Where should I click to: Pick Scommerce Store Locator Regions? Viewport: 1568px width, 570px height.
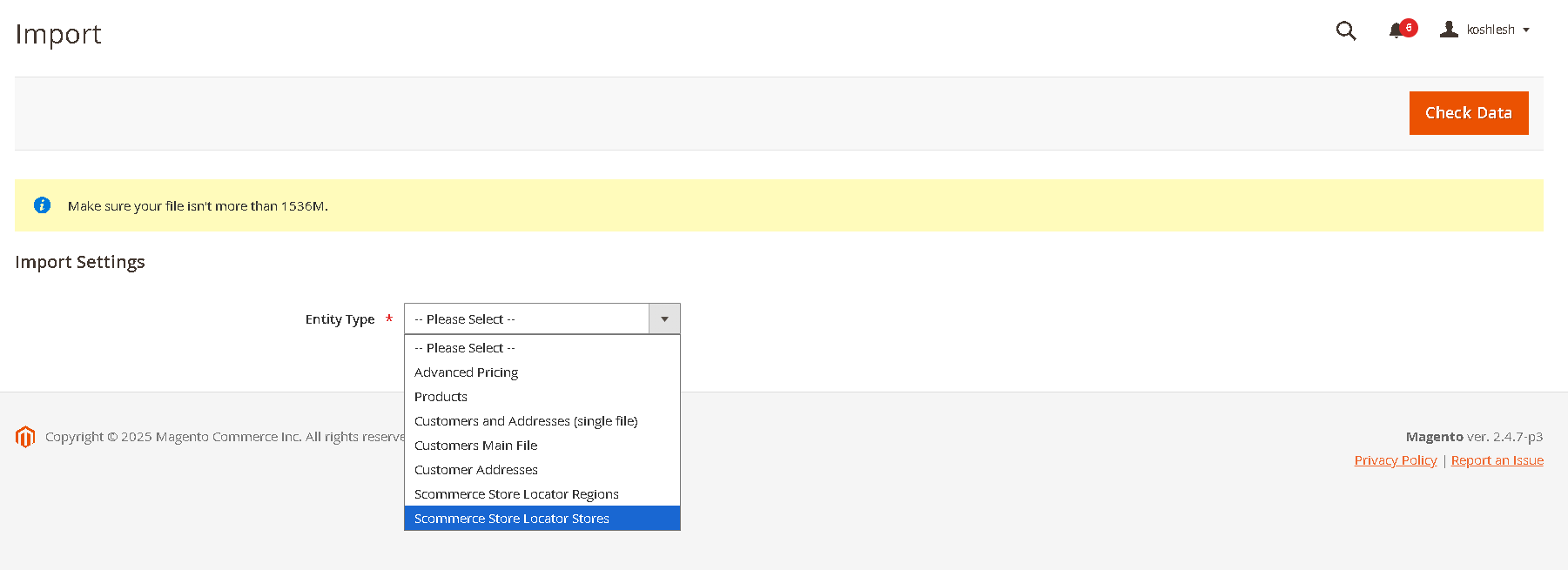516,494
